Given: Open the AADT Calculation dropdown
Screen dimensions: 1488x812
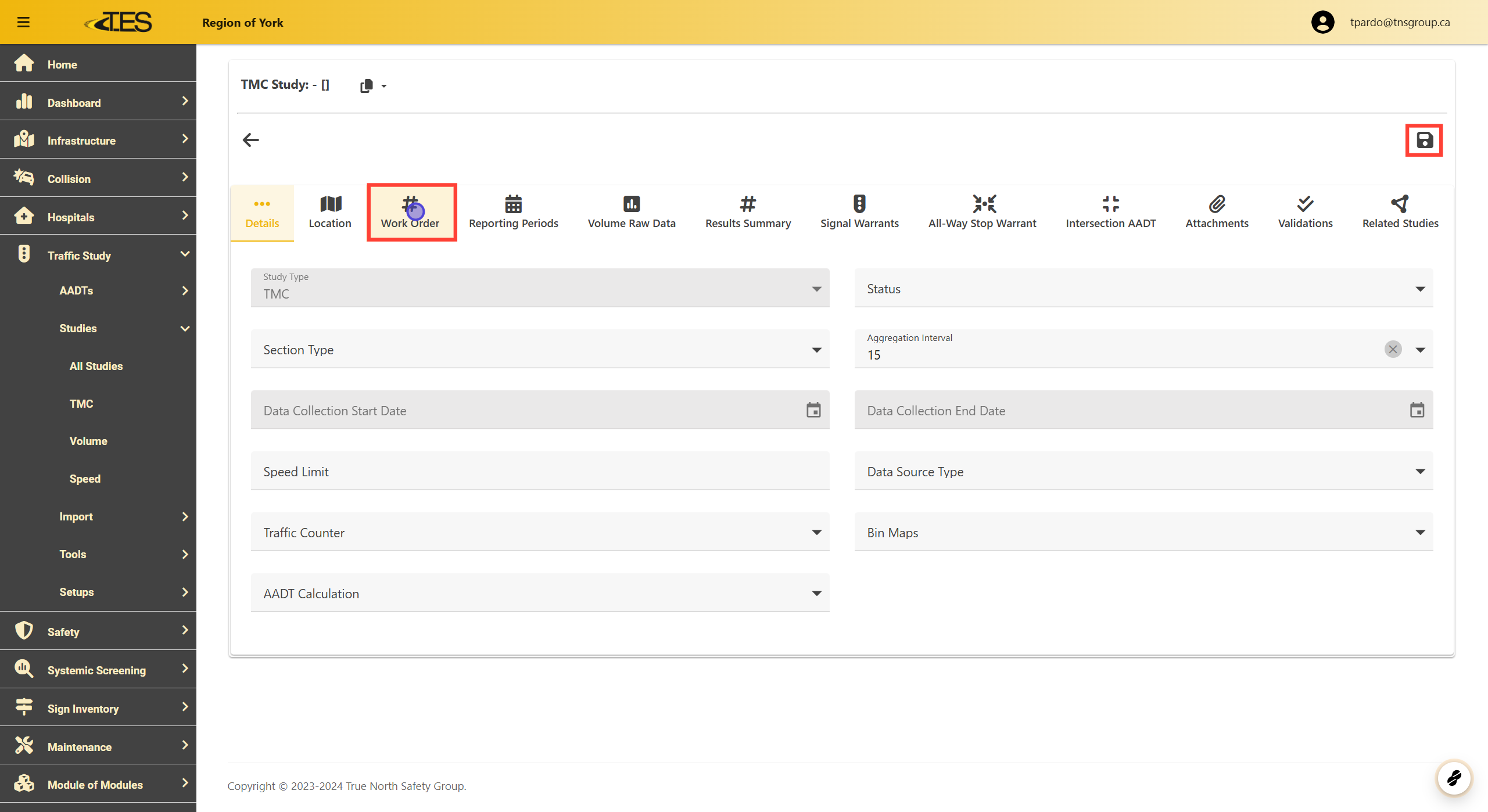Looking at the screenshot, I should [539, 594].
